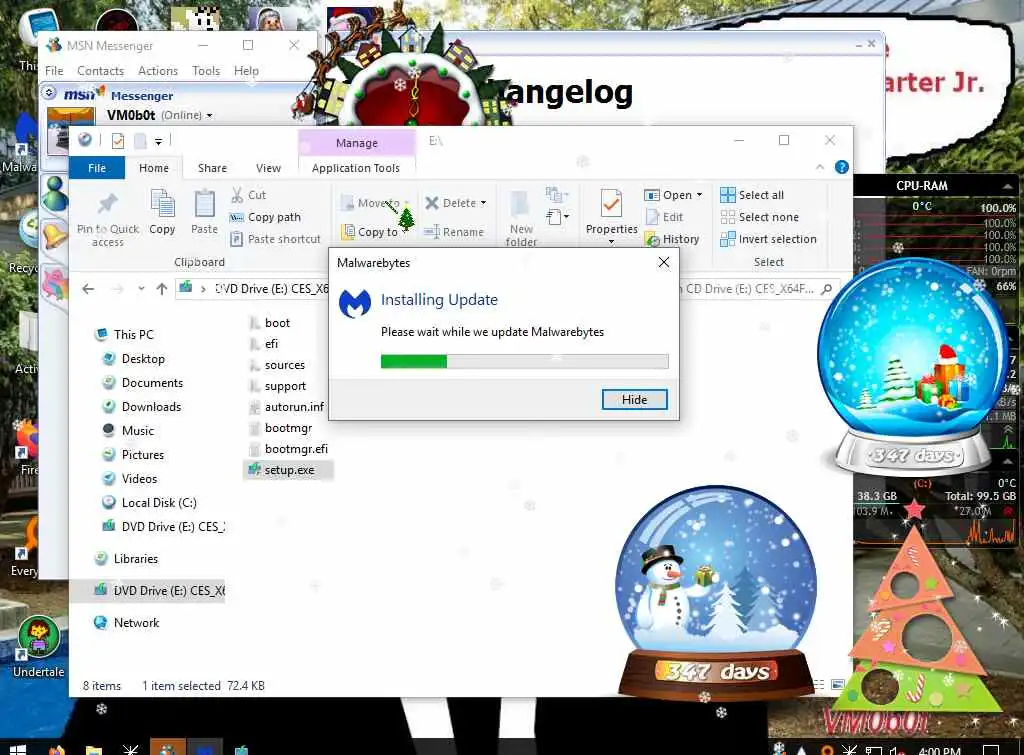Select Pictures in navigation pane
This screenshot has height=755, width=1024.
pyautogui.click(x=133, y=455)
